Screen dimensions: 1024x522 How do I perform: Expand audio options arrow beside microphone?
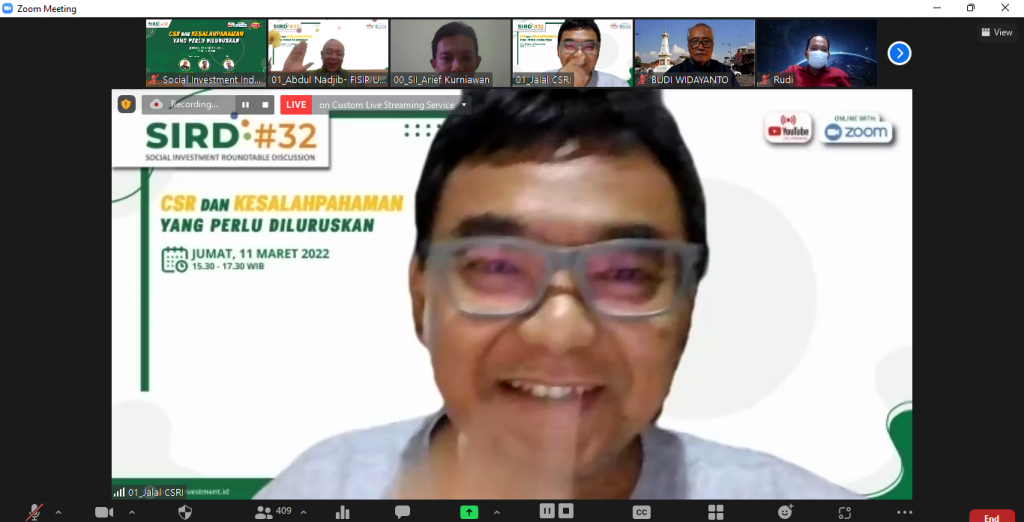coord(58,512)
